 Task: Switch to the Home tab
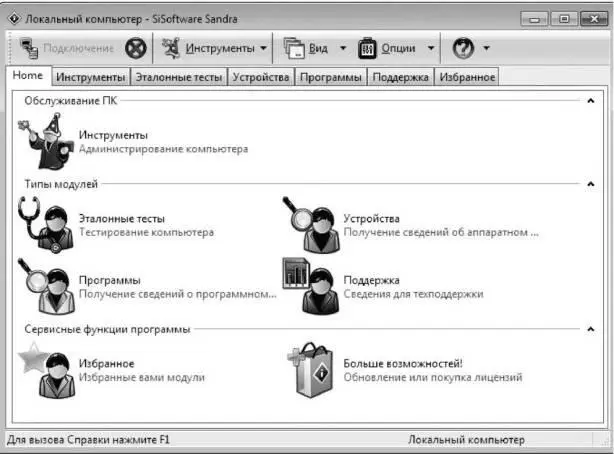point(28,75)
